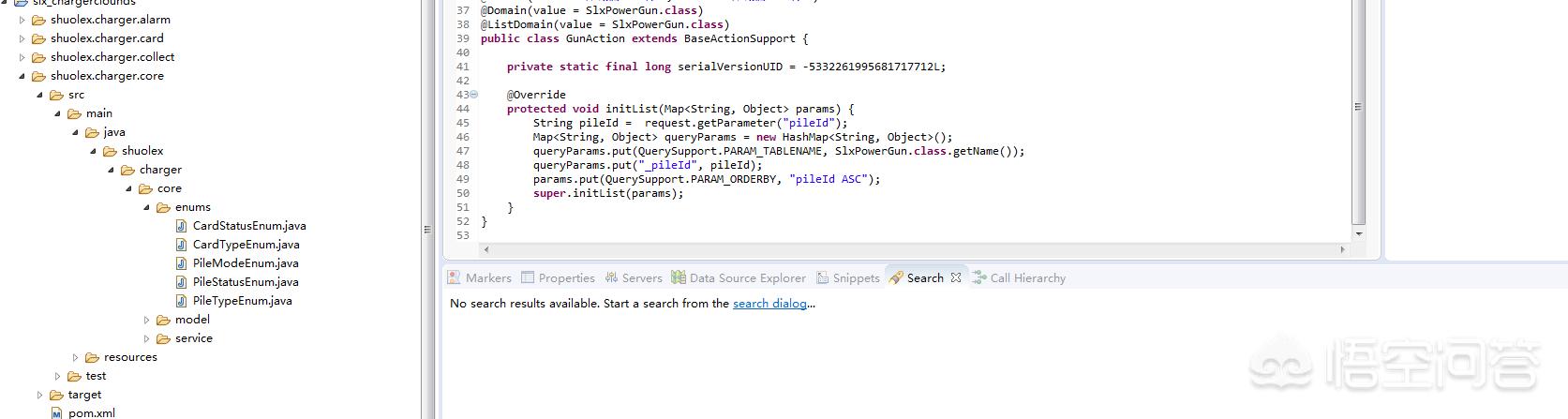Click the shuolex.charger.alarm folder icon
The height and width of the screenshot is (419, 1568).
click(x=38, y=20)
